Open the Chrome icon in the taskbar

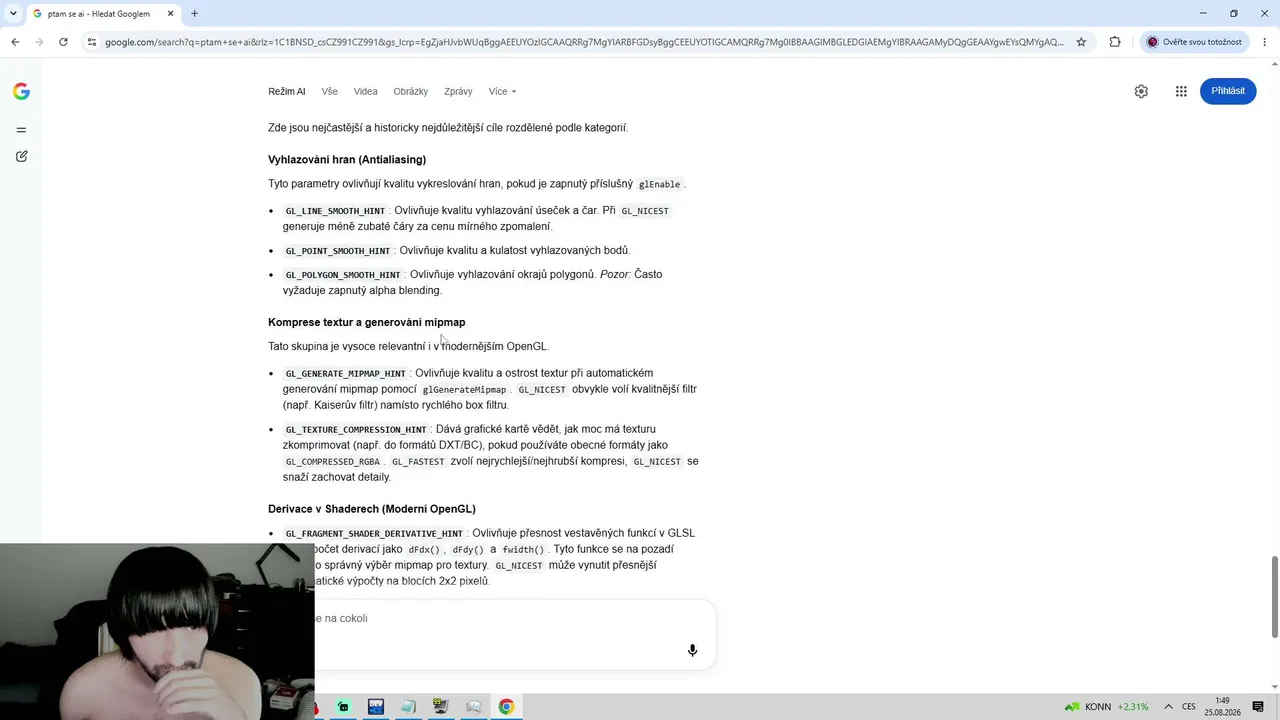click(x=506, y=707)
